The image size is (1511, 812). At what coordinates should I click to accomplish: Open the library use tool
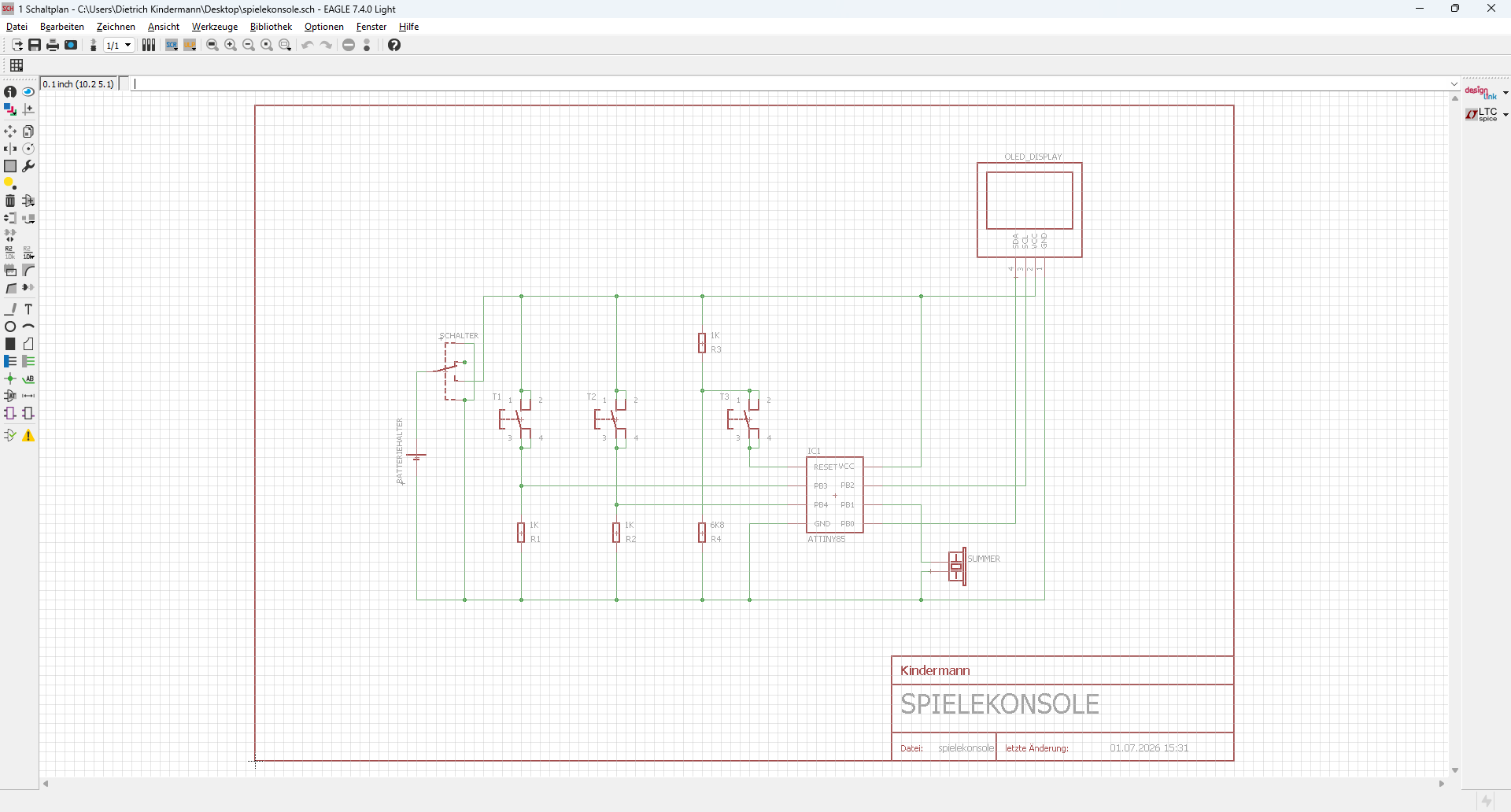point(149,46)
